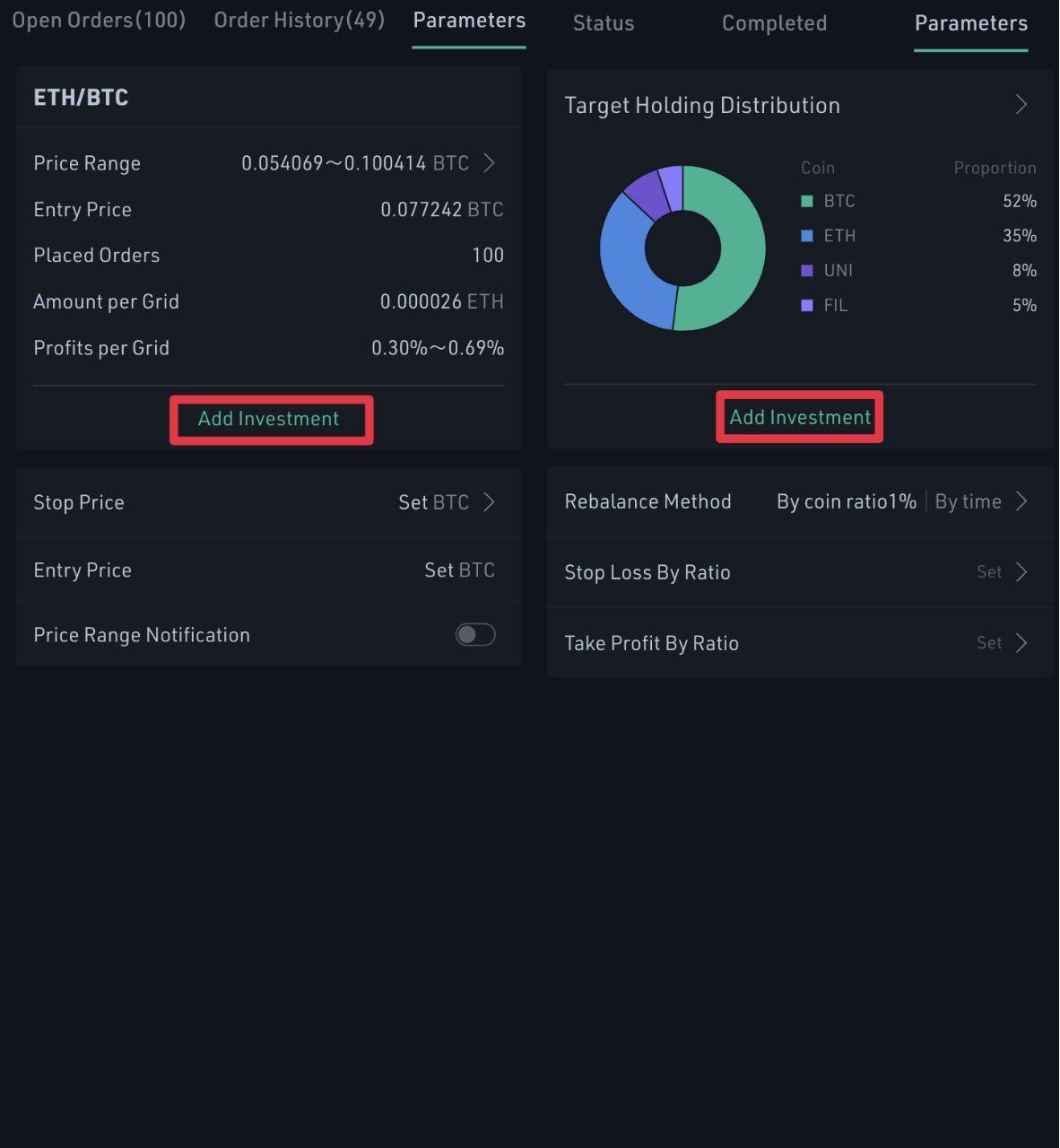Viewport: 1060px width, 1148px height.
Task: Click the donut holdings chart
Action: (682, 248)
